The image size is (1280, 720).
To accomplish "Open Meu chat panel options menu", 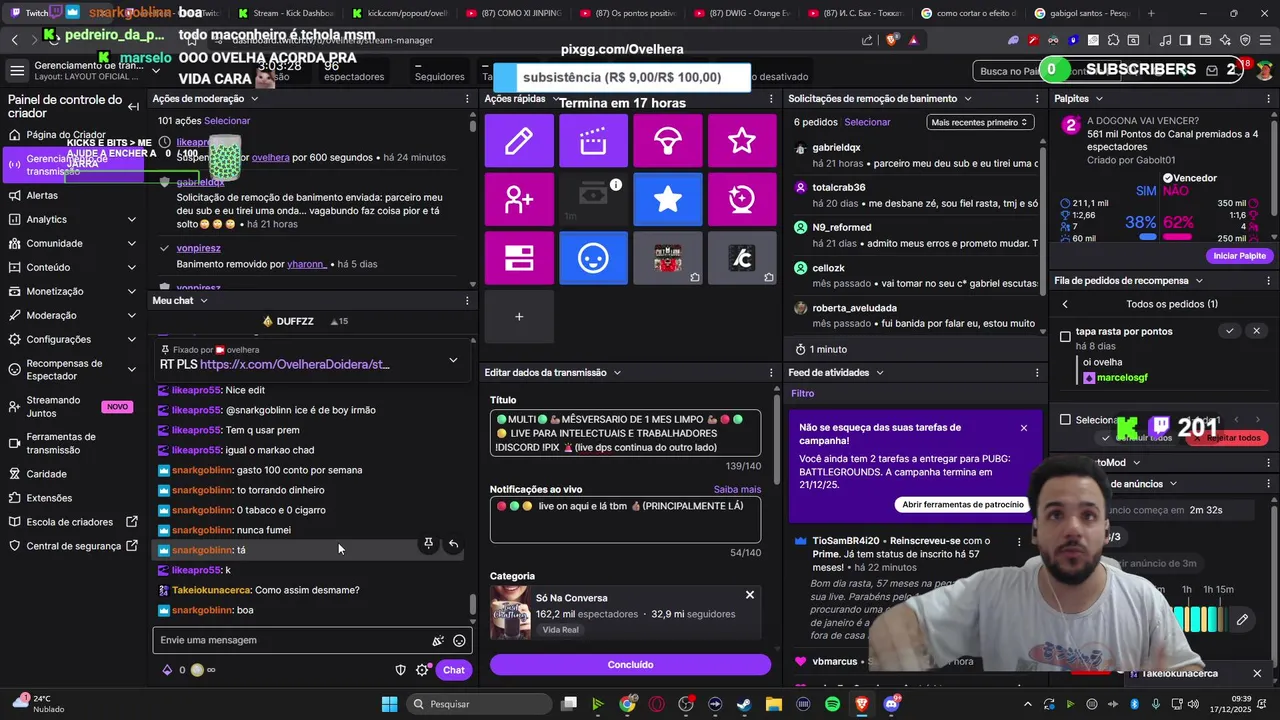I will point(467,301).
